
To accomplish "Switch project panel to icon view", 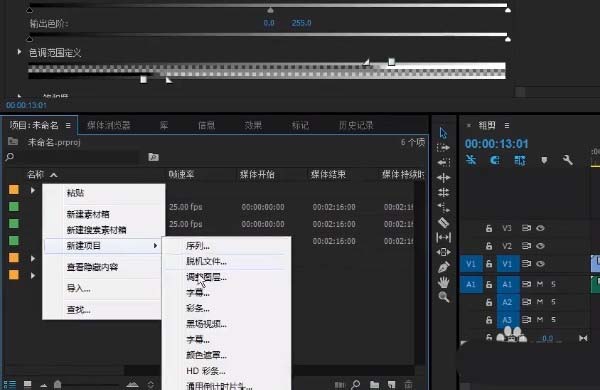I will (x=28, y=384).
